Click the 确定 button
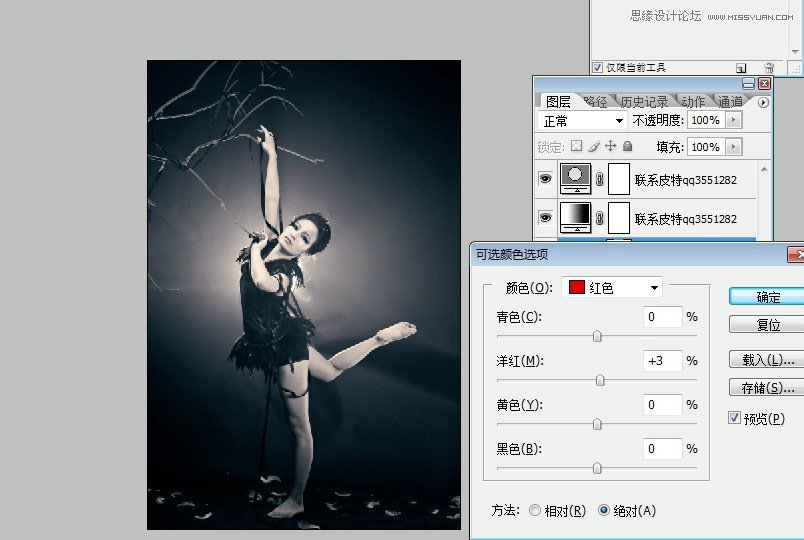The height and width of the screenshot is (540, 804). coord(767,297)
